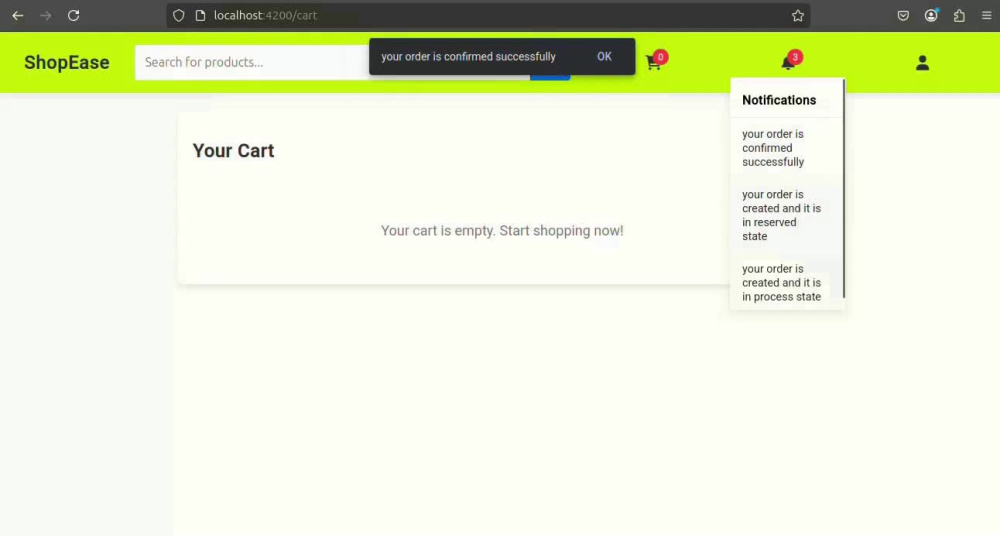Open the user profile icon
Viewport: 1000px width, 536px height.
click(922, 63)
